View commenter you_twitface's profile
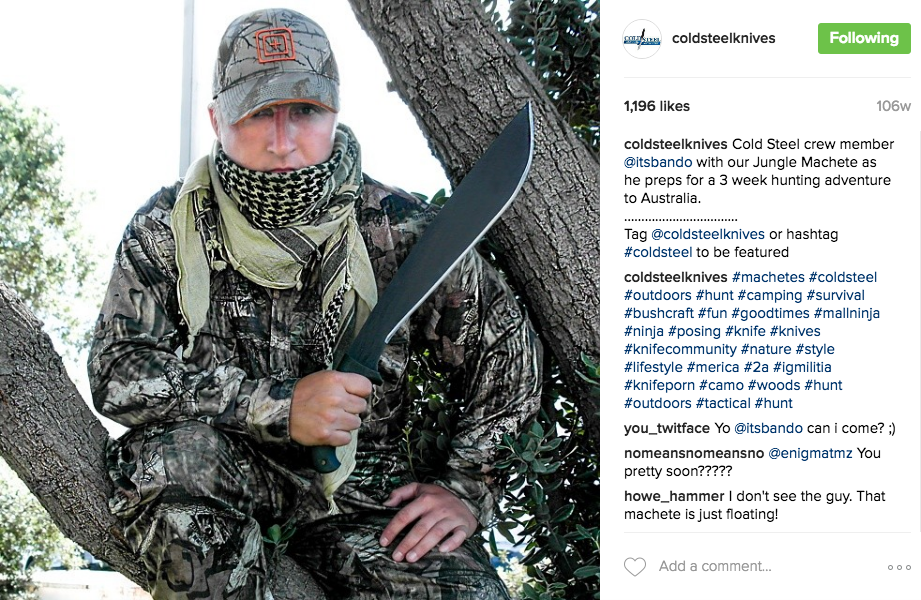Screen dimensions: 921x600 [x=667, y=428]
